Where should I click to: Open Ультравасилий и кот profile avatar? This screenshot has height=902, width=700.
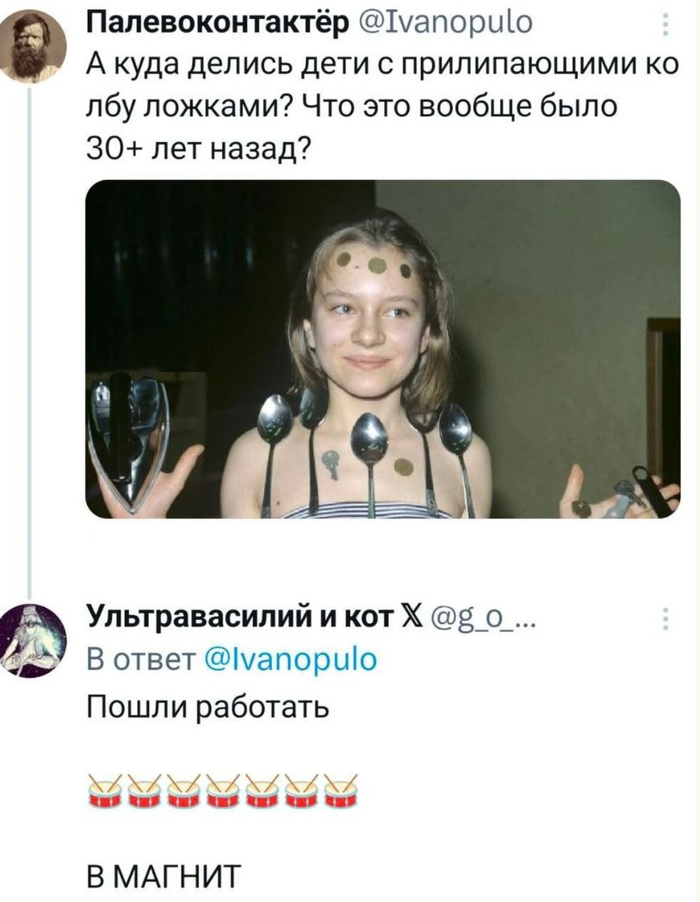[x=32, y=641]
